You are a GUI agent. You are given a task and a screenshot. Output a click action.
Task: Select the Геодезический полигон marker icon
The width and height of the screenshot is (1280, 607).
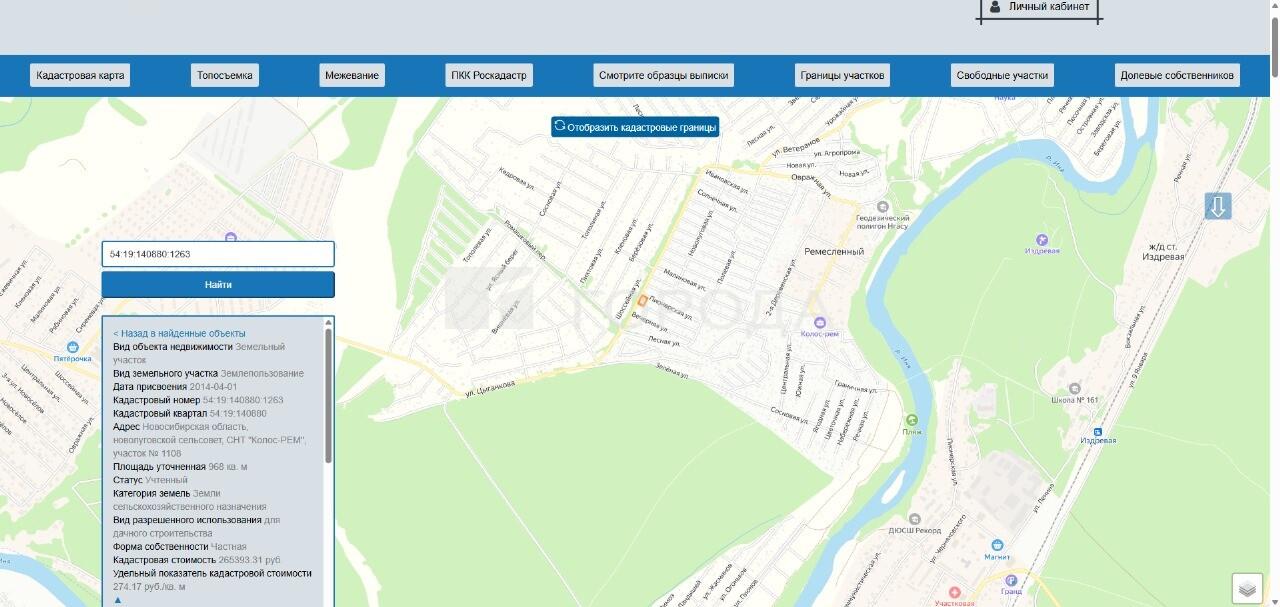pyautogui.click(x=882, y=207)
